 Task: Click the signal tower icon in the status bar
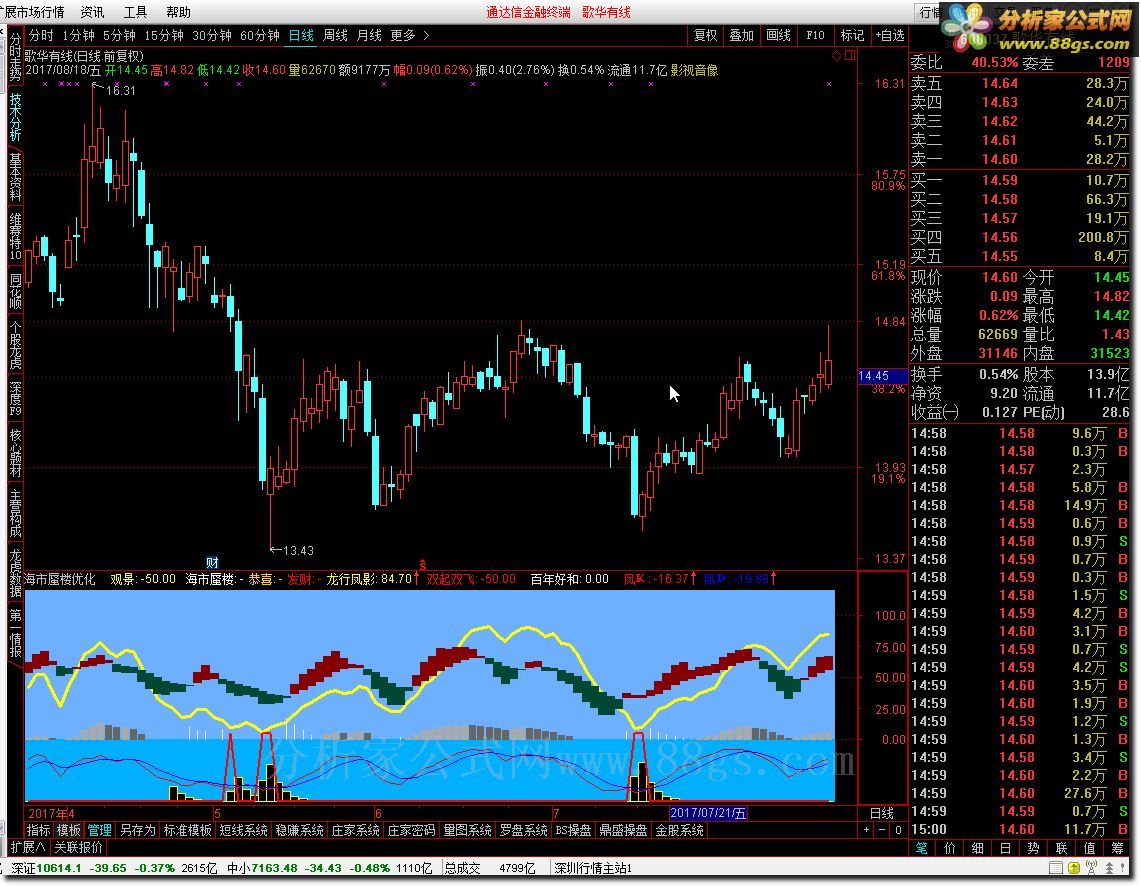(x=1091, y=868)
